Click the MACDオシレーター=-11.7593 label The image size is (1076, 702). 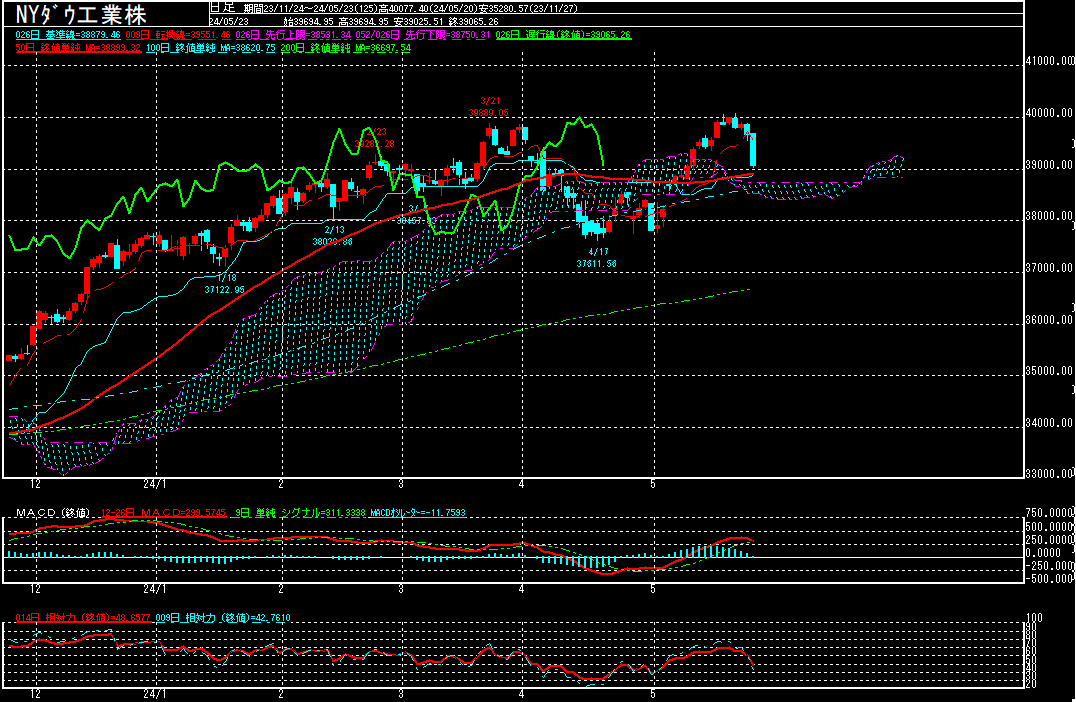[418, 513]
